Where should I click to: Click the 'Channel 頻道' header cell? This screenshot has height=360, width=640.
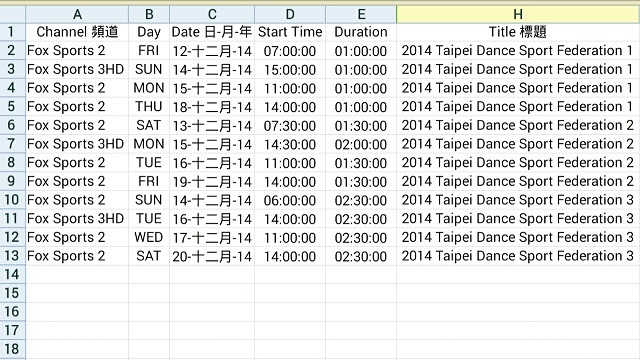[x=77, y=32]
